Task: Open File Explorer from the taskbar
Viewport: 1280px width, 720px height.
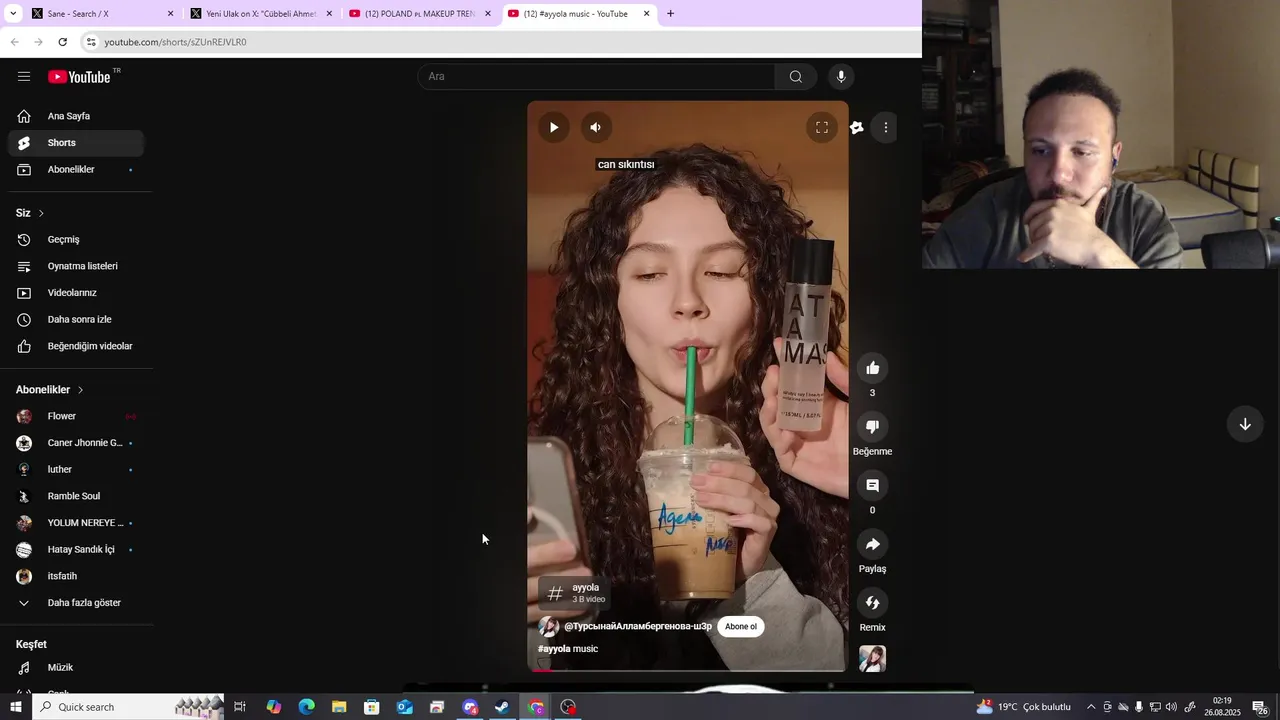Action: click(339, 707)
